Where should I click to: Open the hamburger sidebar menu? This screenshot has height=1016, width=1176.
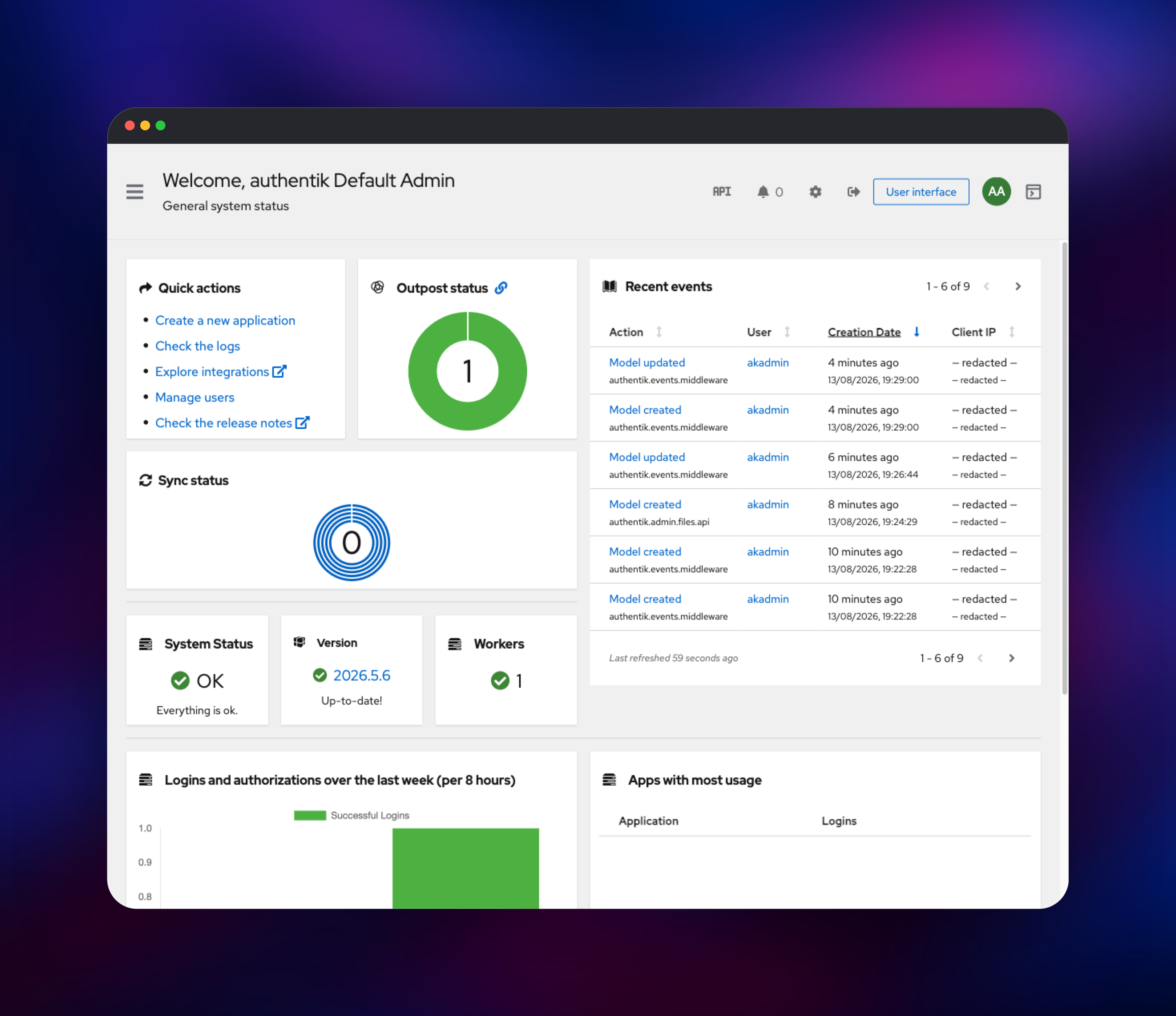coord(135,192)
